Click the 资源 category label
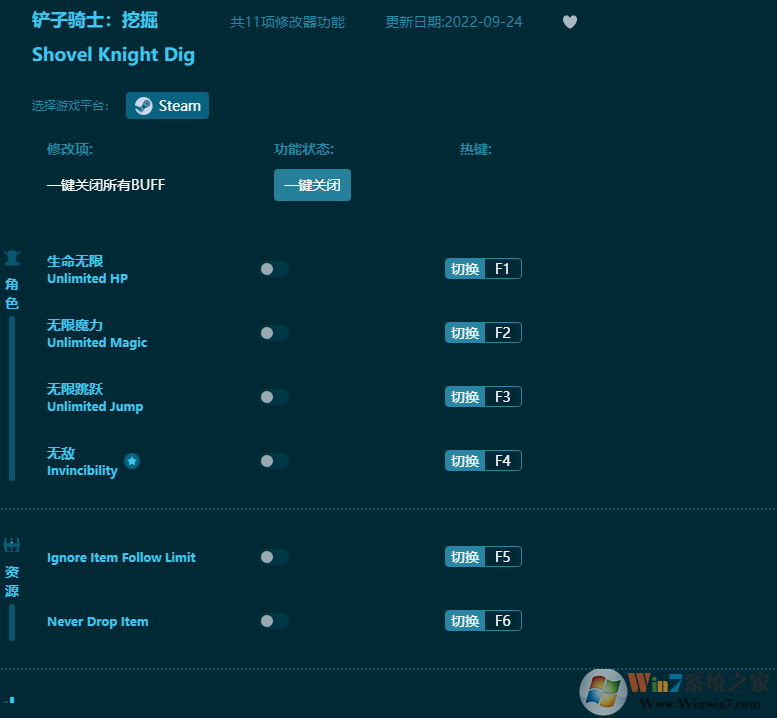 12,581
